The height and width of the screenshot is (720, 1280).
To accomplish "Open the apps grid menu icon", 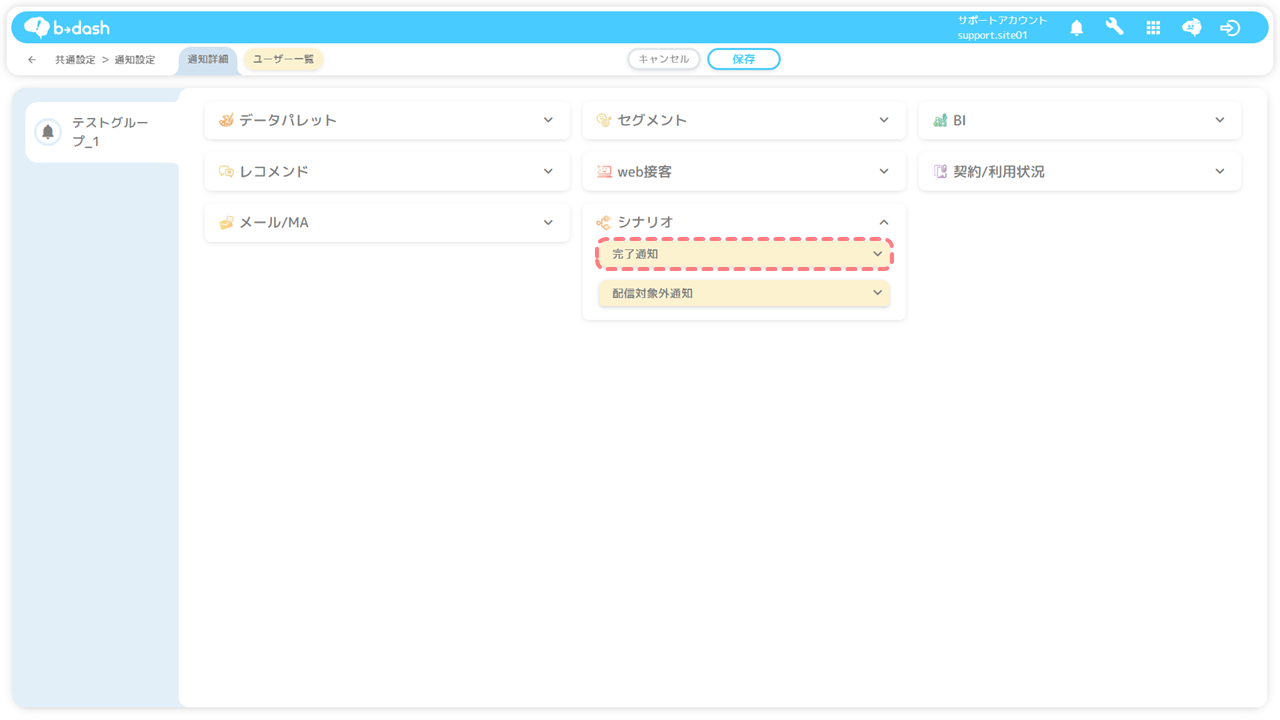I will [x=1153, y=28].
